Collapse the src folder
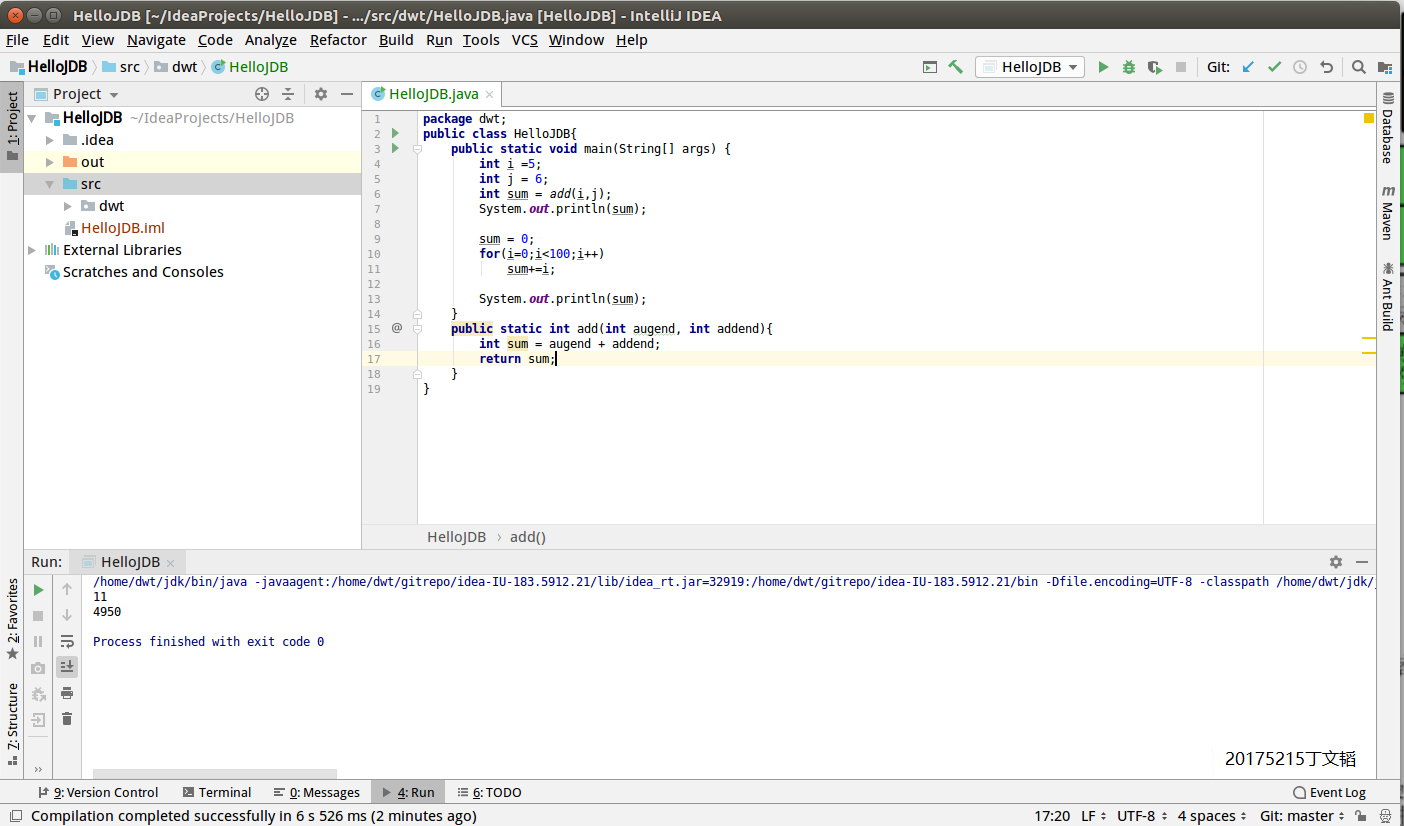This screenshot has width=1404, height=826. tap(50, 184)
